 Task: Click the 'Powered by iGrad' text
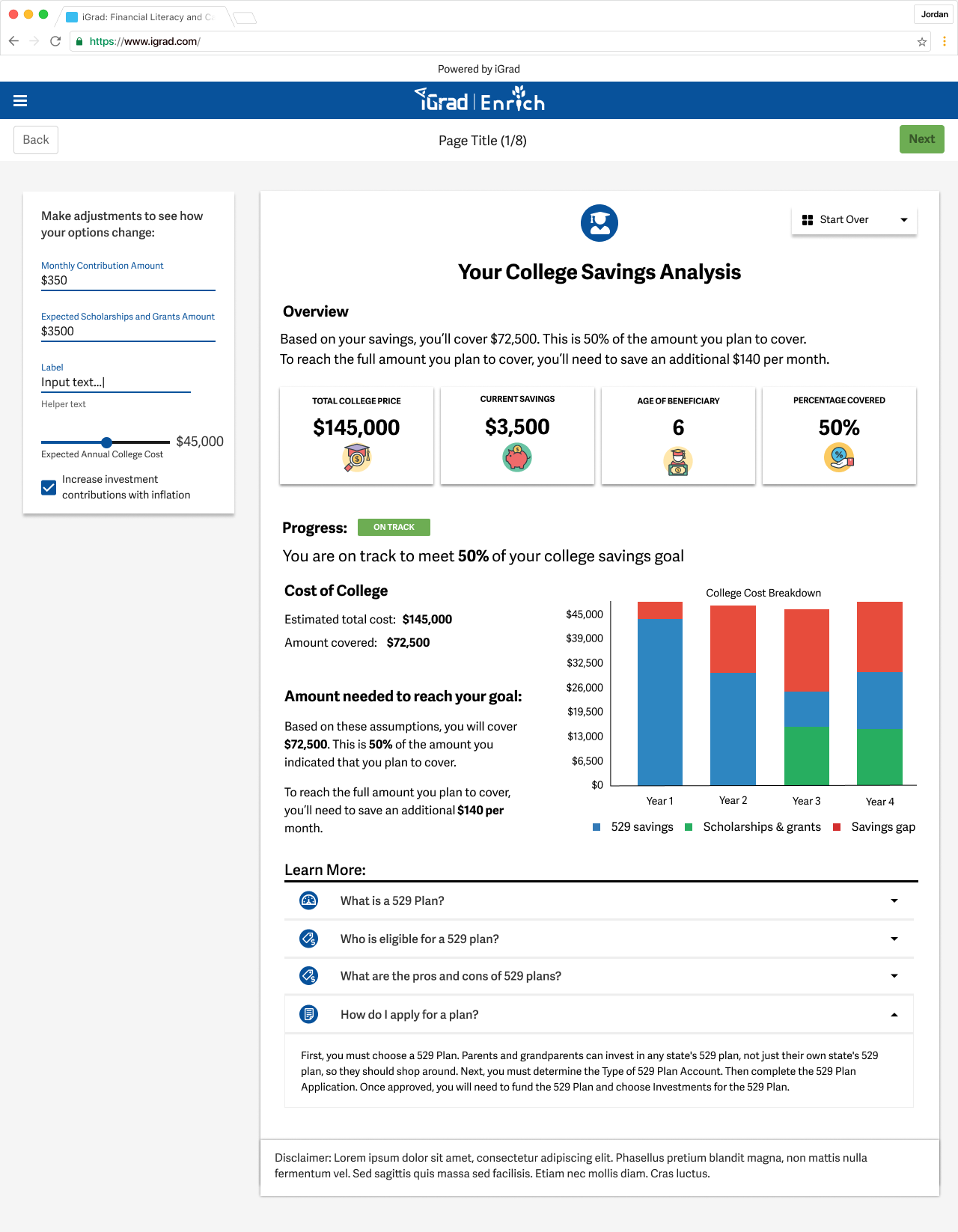479,69
